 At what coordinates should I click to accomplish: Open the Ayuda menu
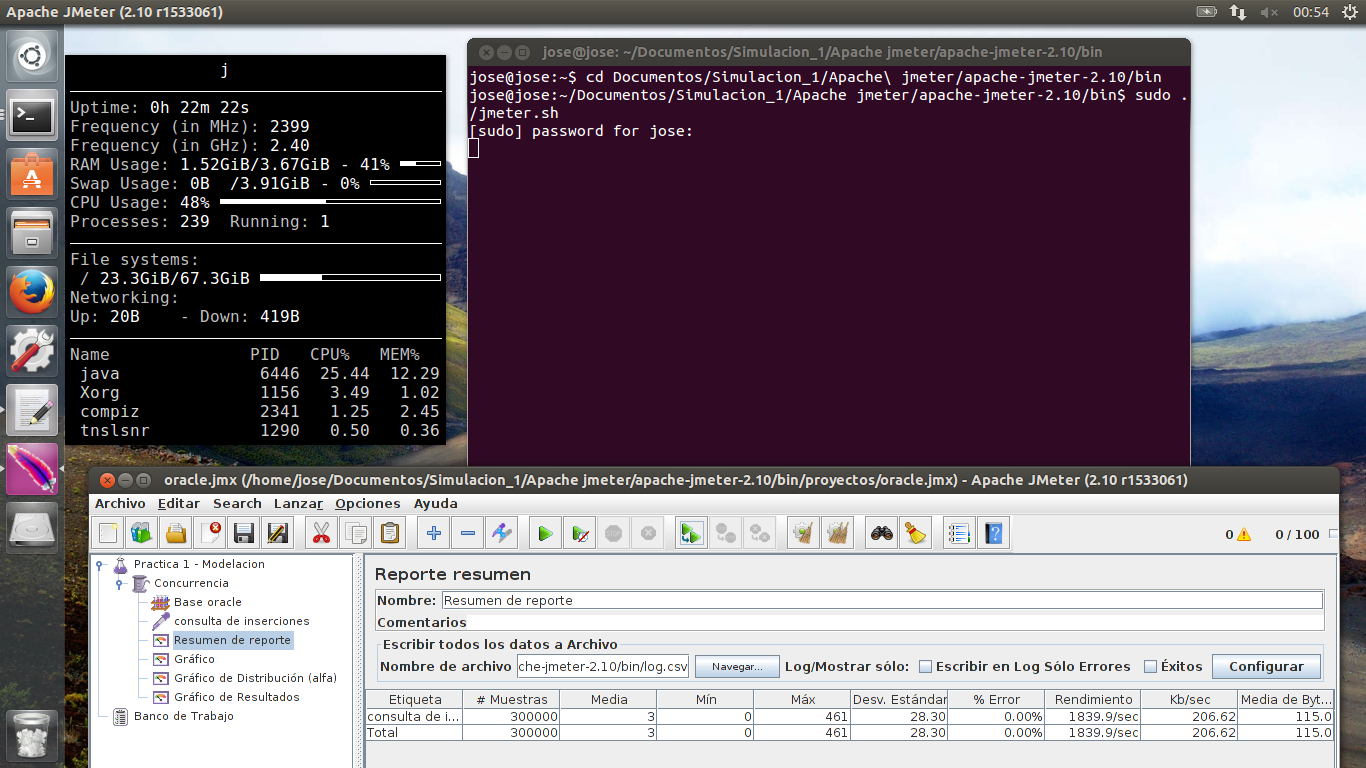[x=436, y=503]
